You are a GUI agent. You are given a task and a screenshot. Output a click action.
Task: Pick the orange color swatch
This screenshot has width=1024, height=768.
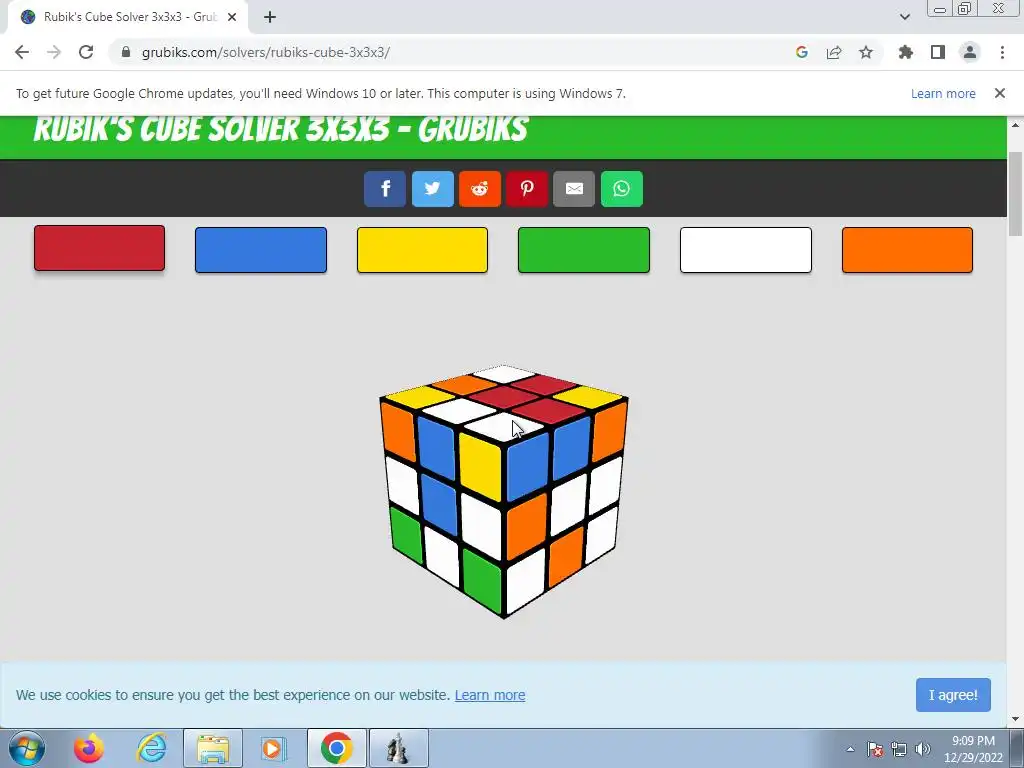tap(907, 250)
